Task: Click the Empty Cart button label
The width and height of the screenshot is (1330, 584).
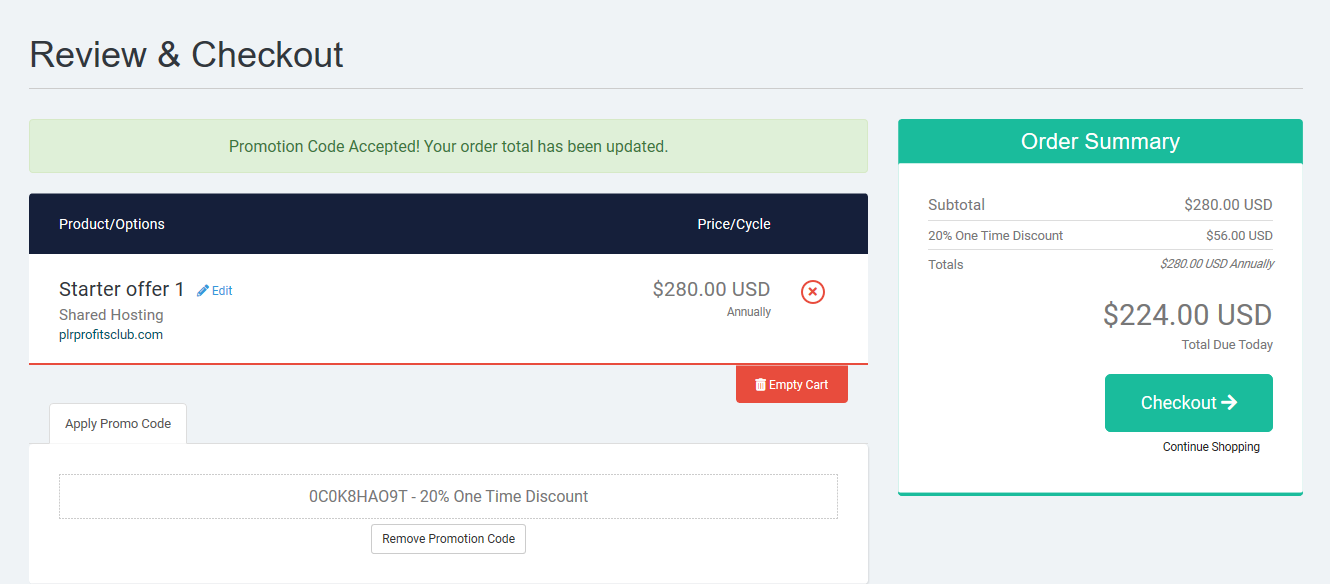Action: click(799, 385)
